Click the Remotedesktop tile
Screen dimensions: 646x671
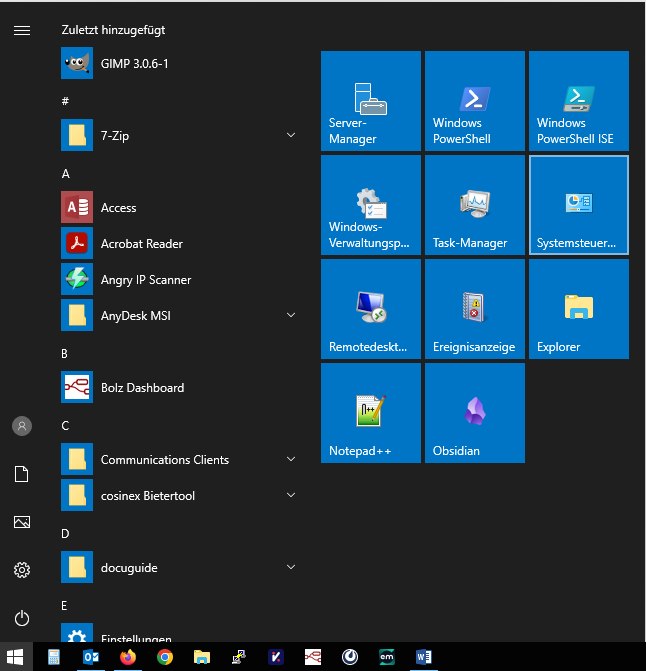(x=371, y=310)
